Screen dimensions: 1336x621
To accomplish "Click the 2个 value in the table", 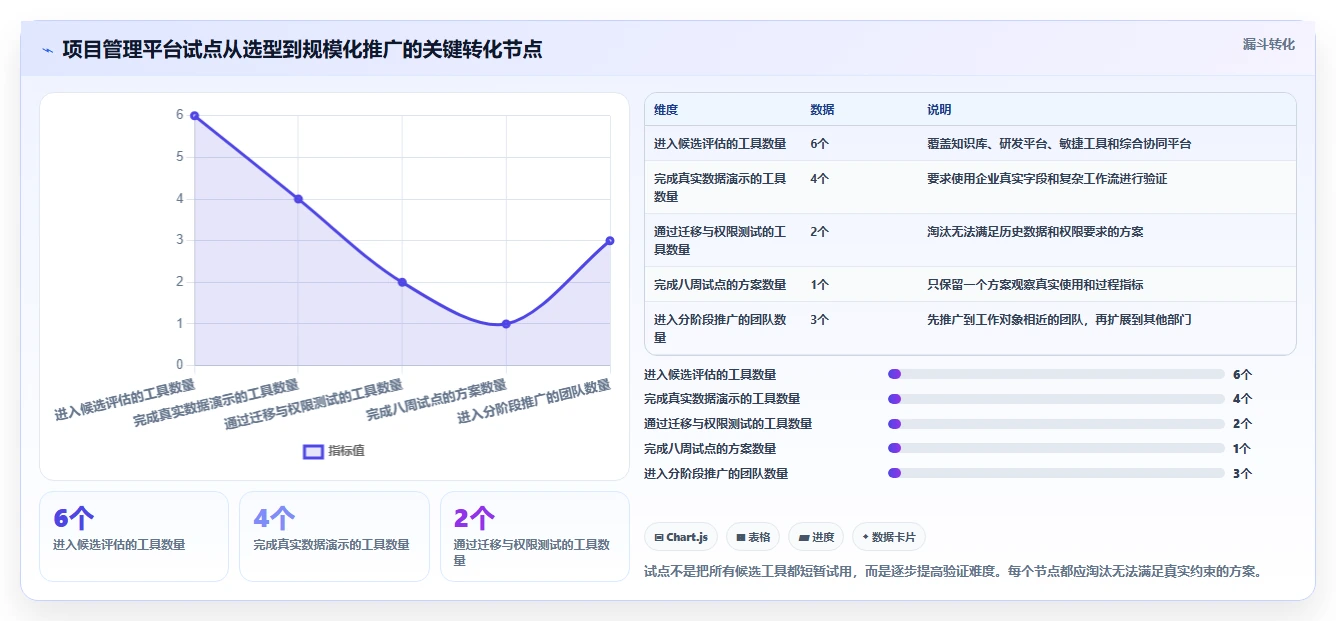I will [819, 232].
